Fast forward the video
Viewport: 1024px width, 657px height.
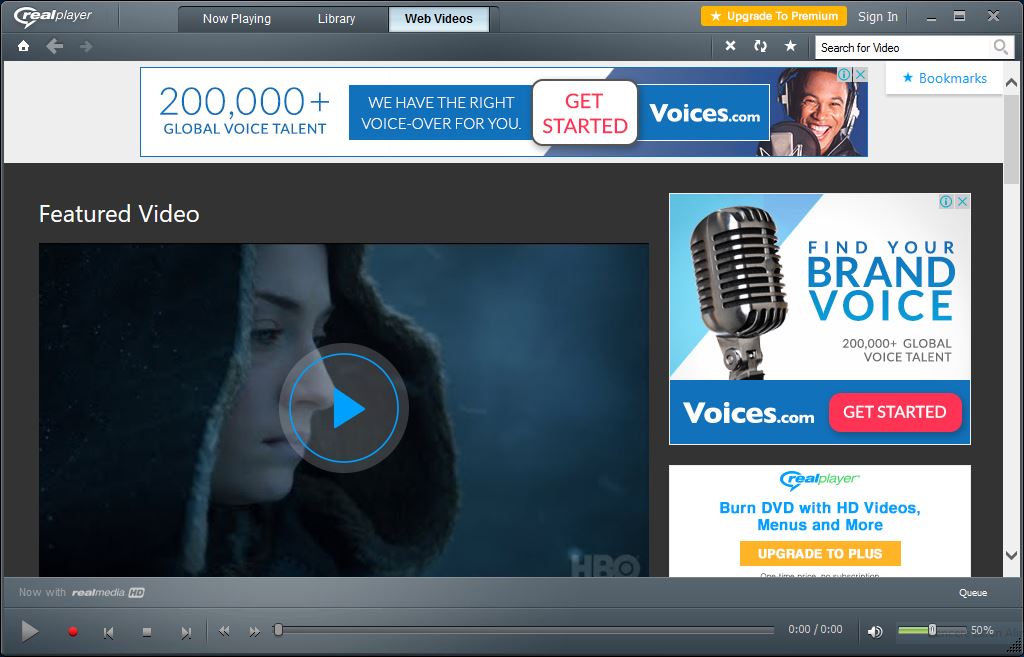click(255, 632)
